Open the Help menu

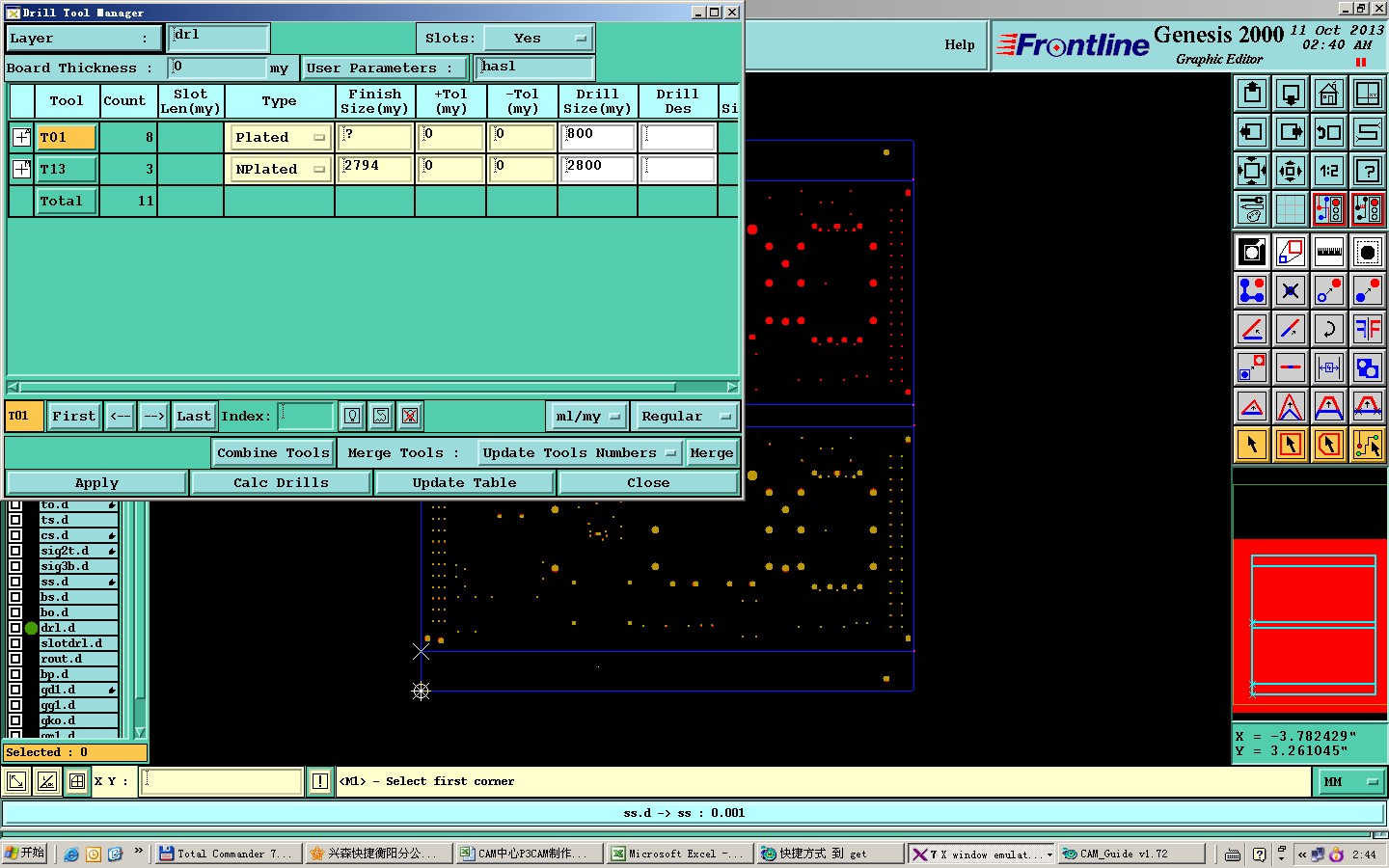(959, 44)
